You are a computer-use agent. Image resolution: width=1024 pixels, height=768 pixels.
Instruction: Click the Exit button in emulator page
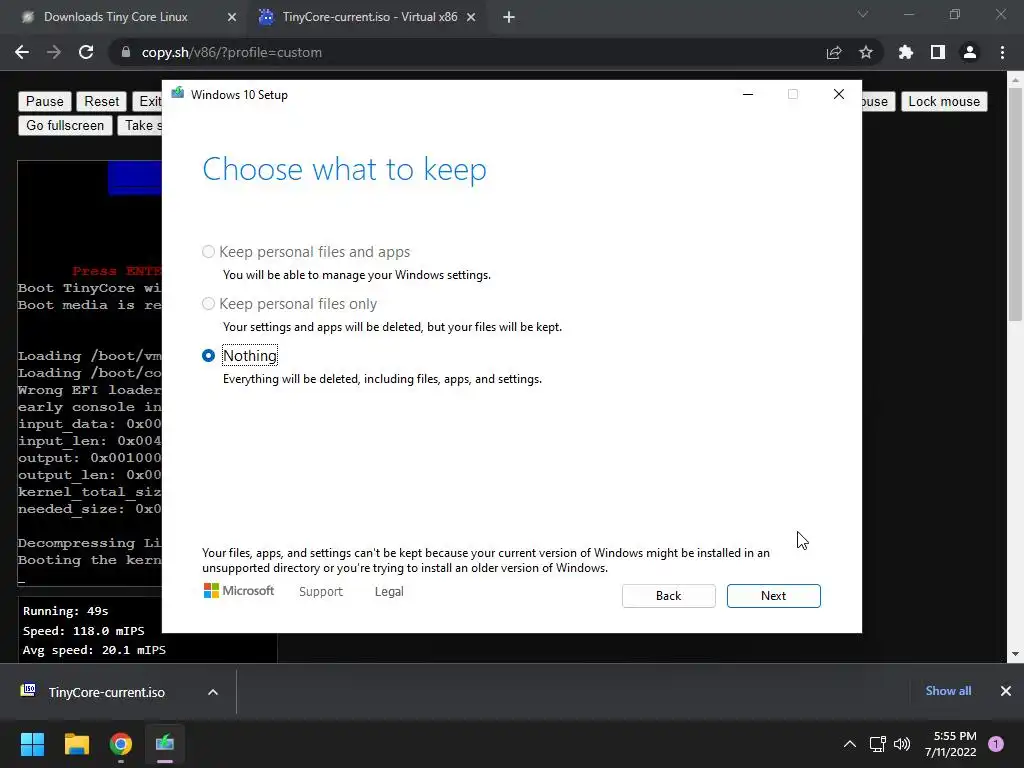[148, 101]
